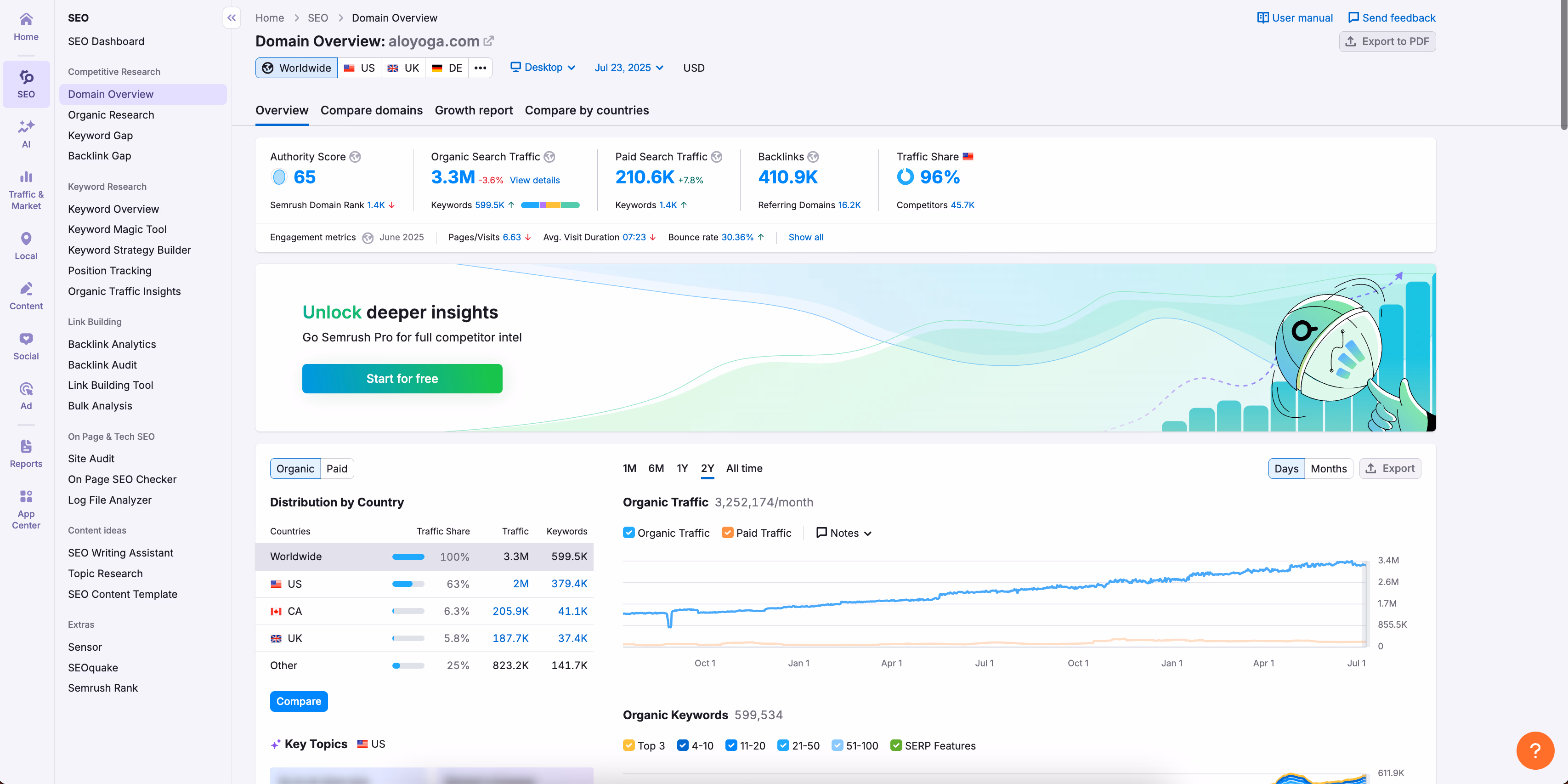
Task: Toggle the 11-20 keywords checkbox
Action: tap(732, 746)
